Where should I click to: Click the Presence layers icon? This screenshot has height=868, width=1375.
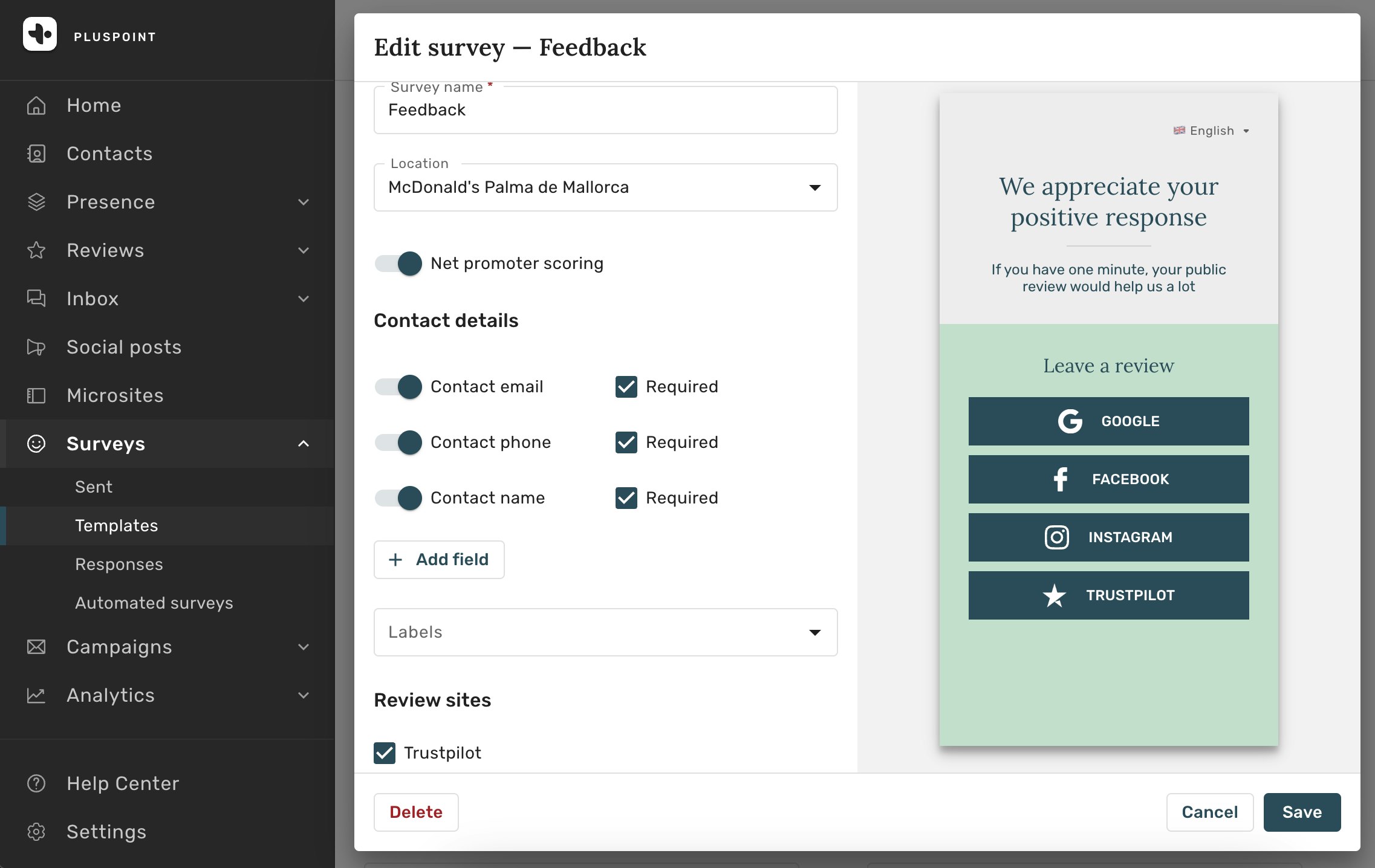tap(36, 202)
